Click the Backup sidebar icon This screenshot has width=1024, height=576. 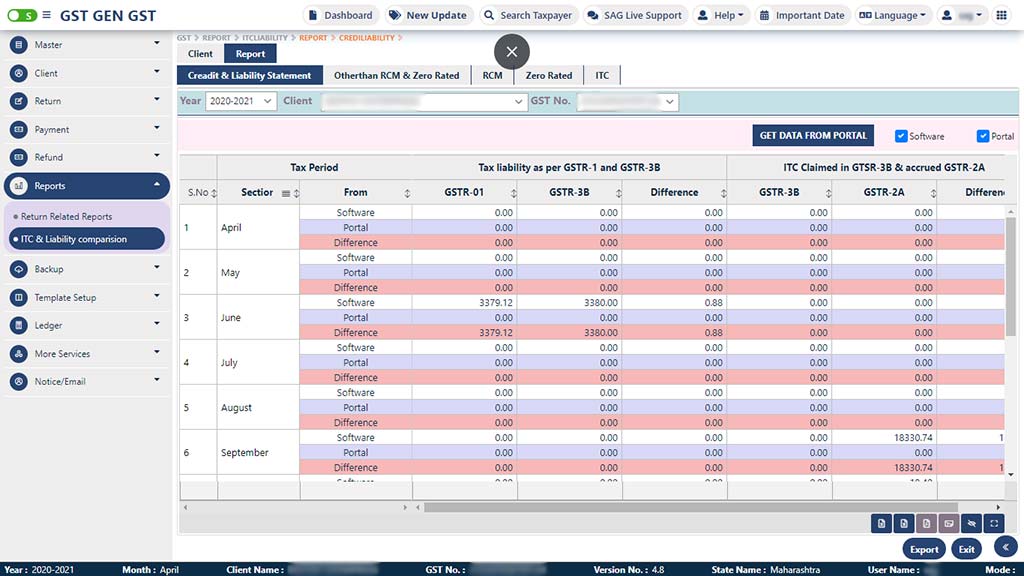pyautogui.click(x=18, y=269)
